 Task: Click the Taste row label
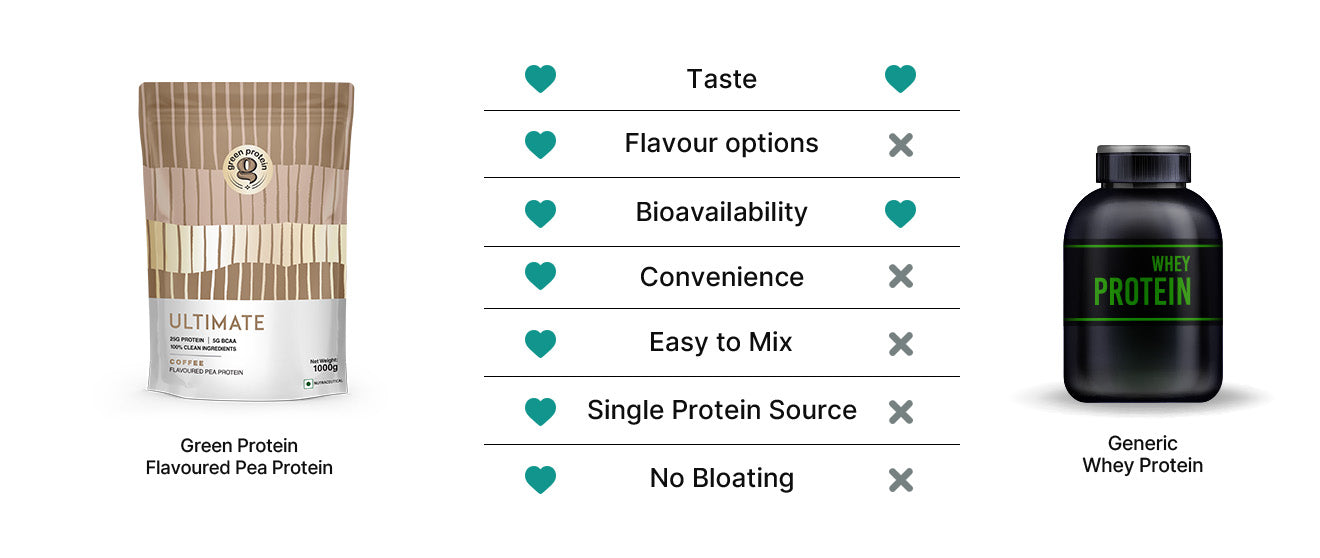pos(721,79)
